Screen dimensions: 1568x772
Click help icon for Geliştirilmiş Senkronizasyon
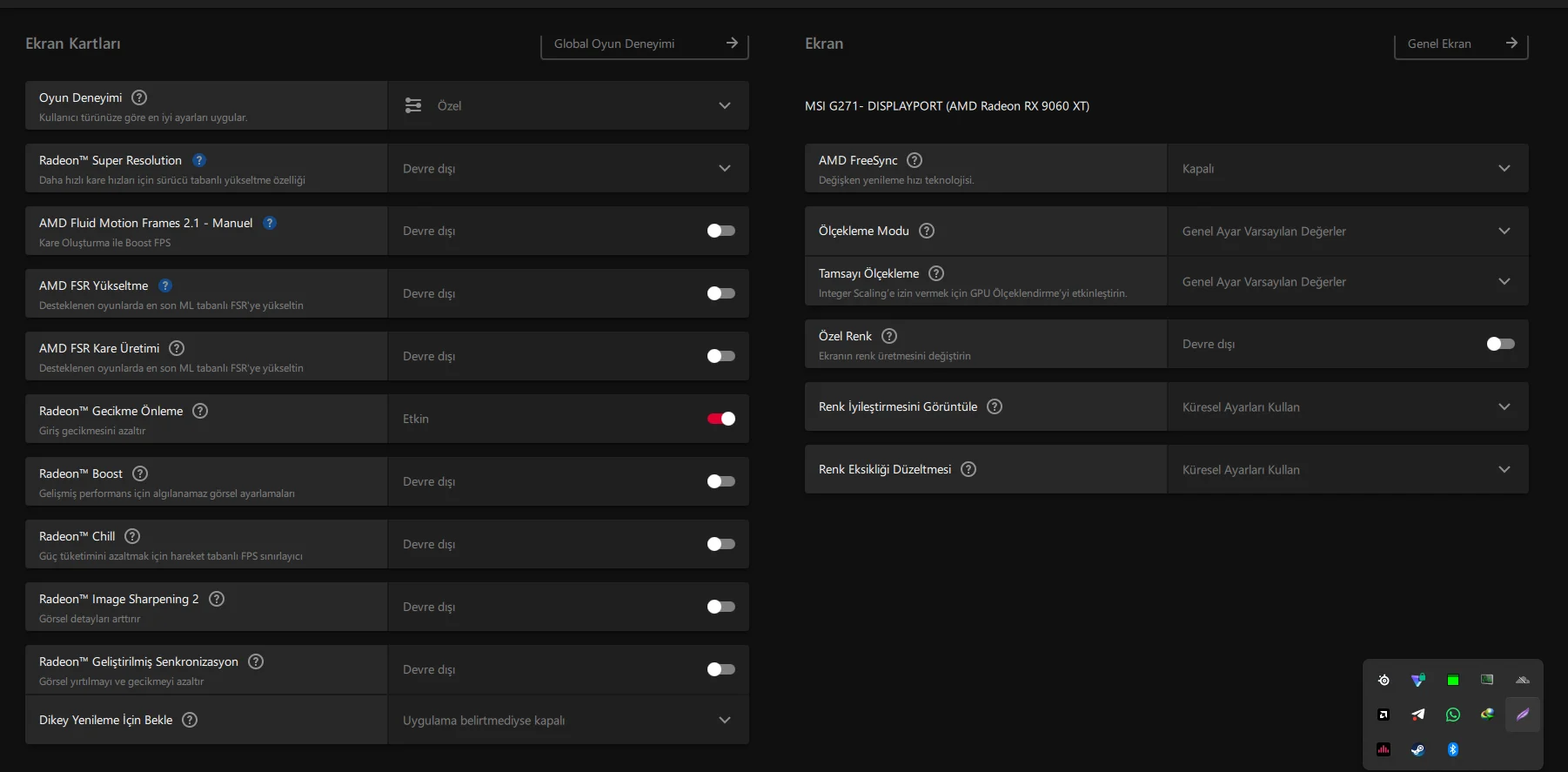pos(256,661)
